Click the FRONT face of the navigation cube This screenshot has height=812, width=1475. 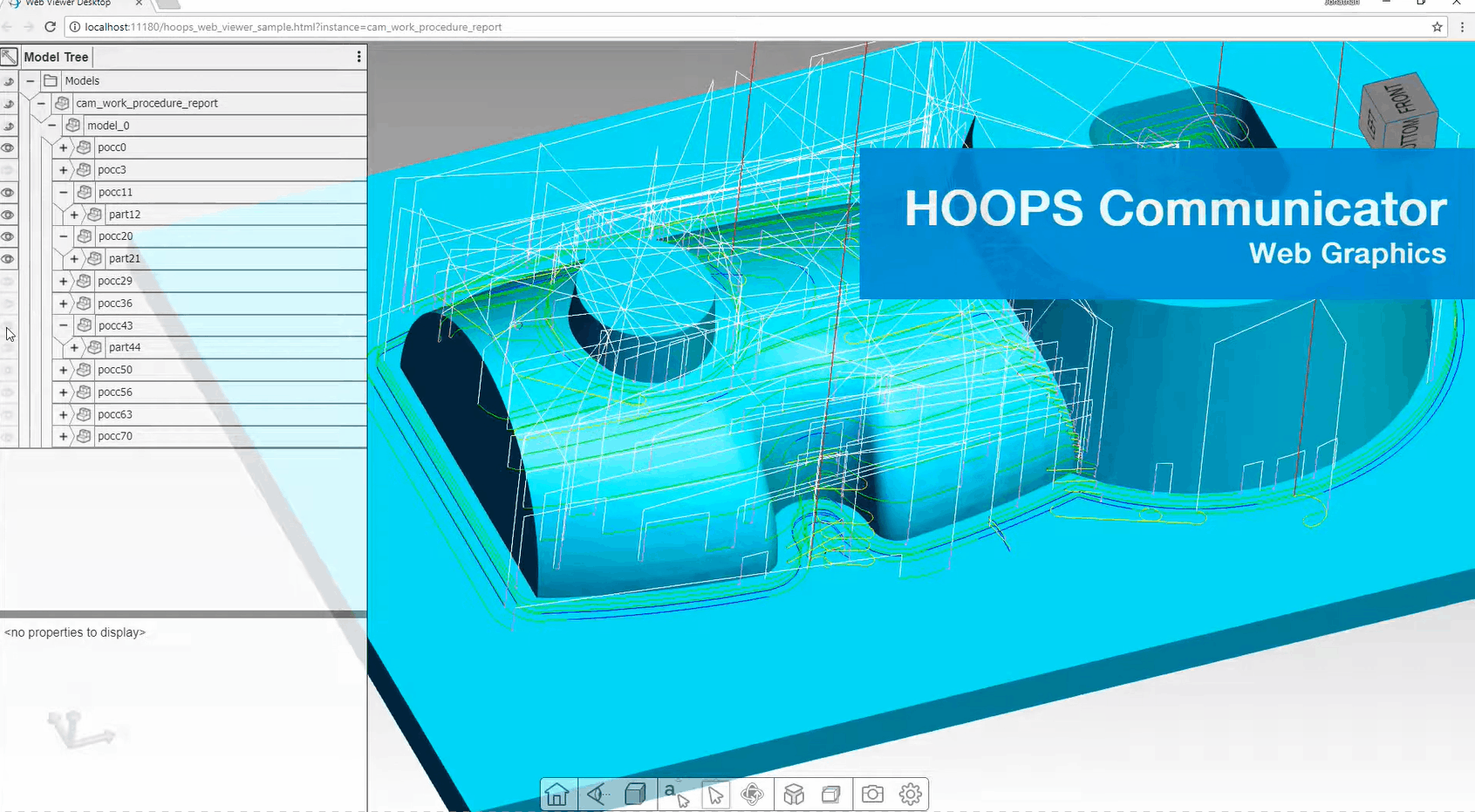click(x=1401, y=99)
